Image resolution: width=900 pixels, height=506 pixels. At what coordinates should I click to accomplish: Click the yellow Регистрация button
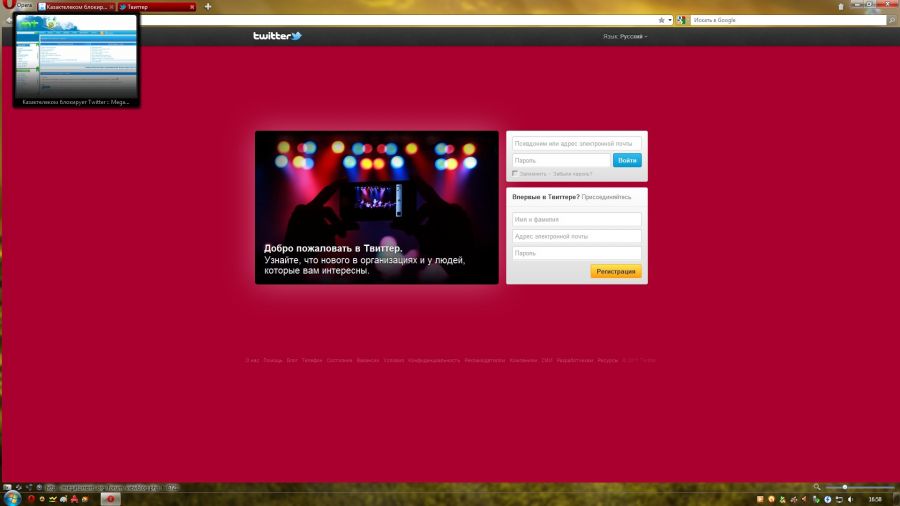[x=616, y=271]
